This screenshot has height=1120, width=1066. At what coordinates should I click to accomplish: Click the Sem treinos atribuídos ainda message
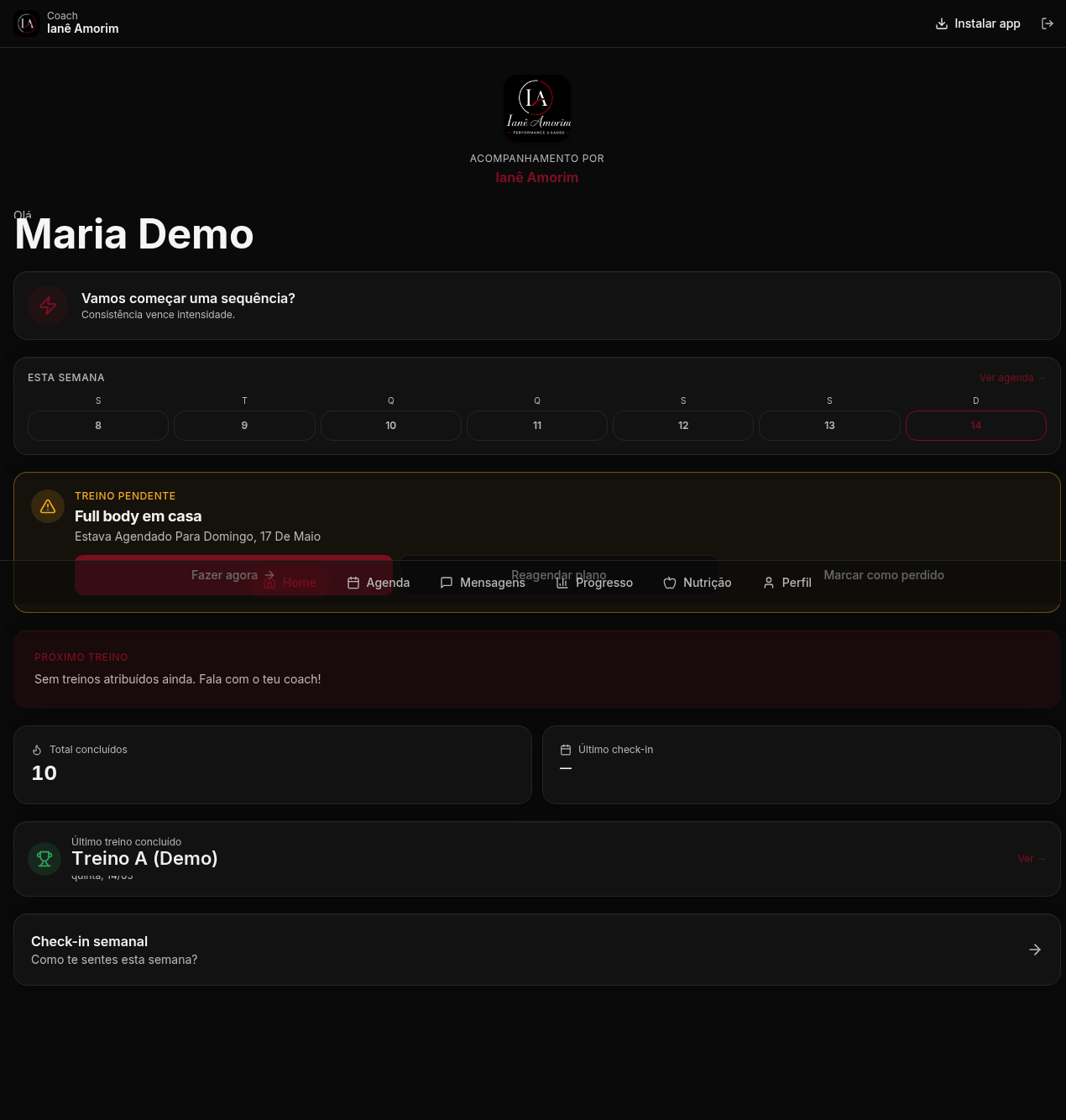[x=178, y=679]
